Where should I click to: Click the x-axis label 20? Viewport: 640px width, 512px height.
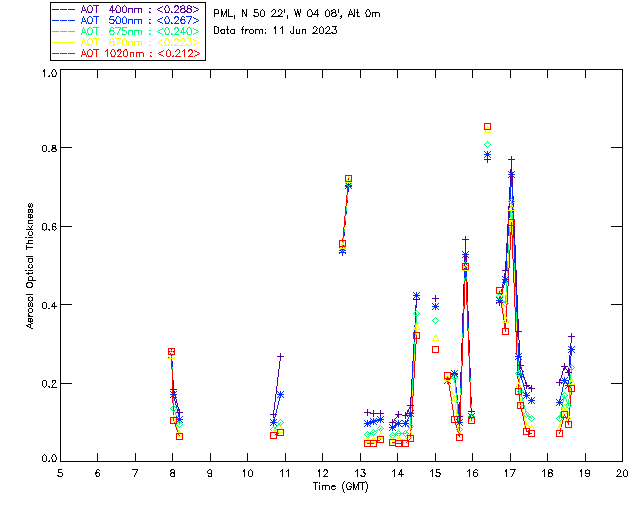click(622, 473)
